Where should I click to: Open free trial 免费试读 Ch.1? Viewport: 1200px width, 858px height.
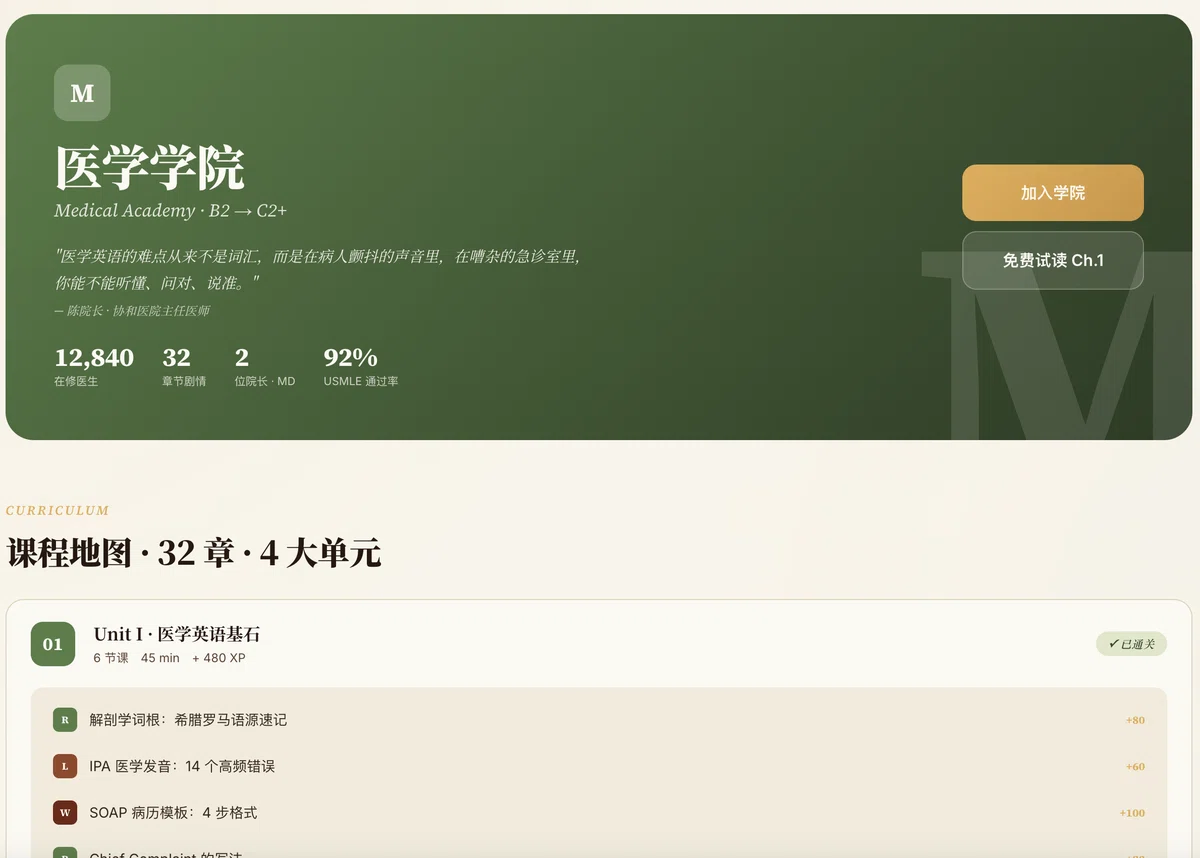pyautogui.click(x=1053, y=260)
